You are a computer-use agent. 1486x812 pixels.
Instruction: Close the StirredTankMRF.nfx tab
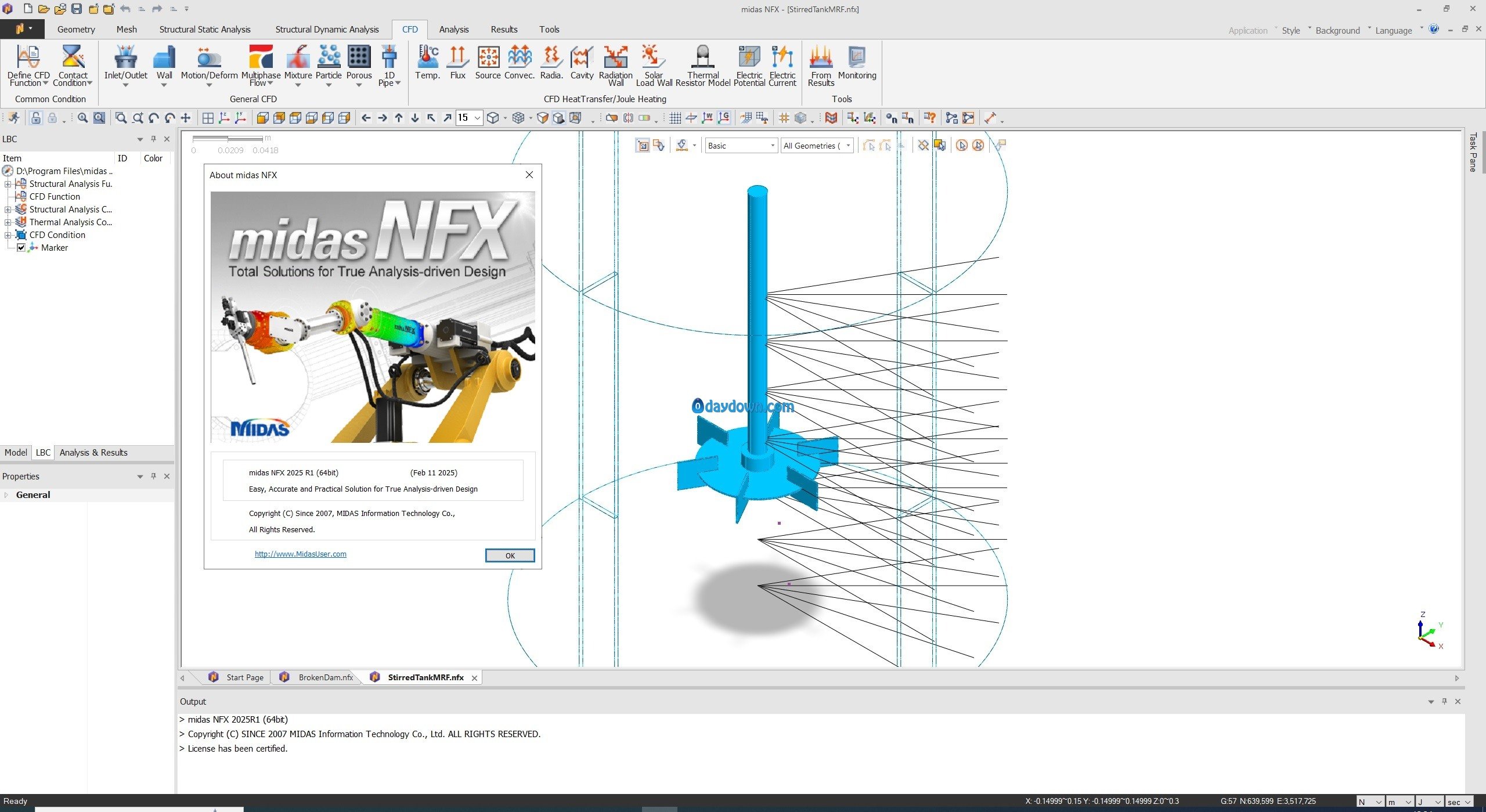tap(474, 678)
